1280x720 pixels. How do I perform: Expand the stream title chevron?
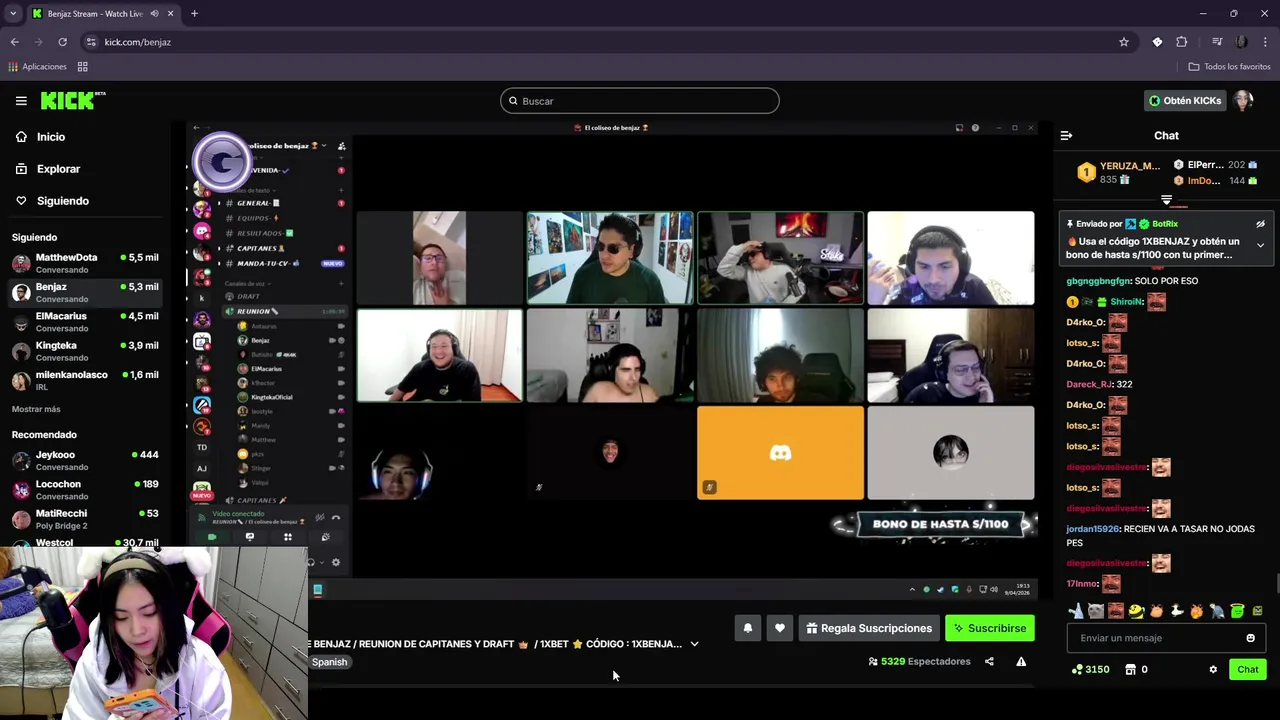[694, 644]
